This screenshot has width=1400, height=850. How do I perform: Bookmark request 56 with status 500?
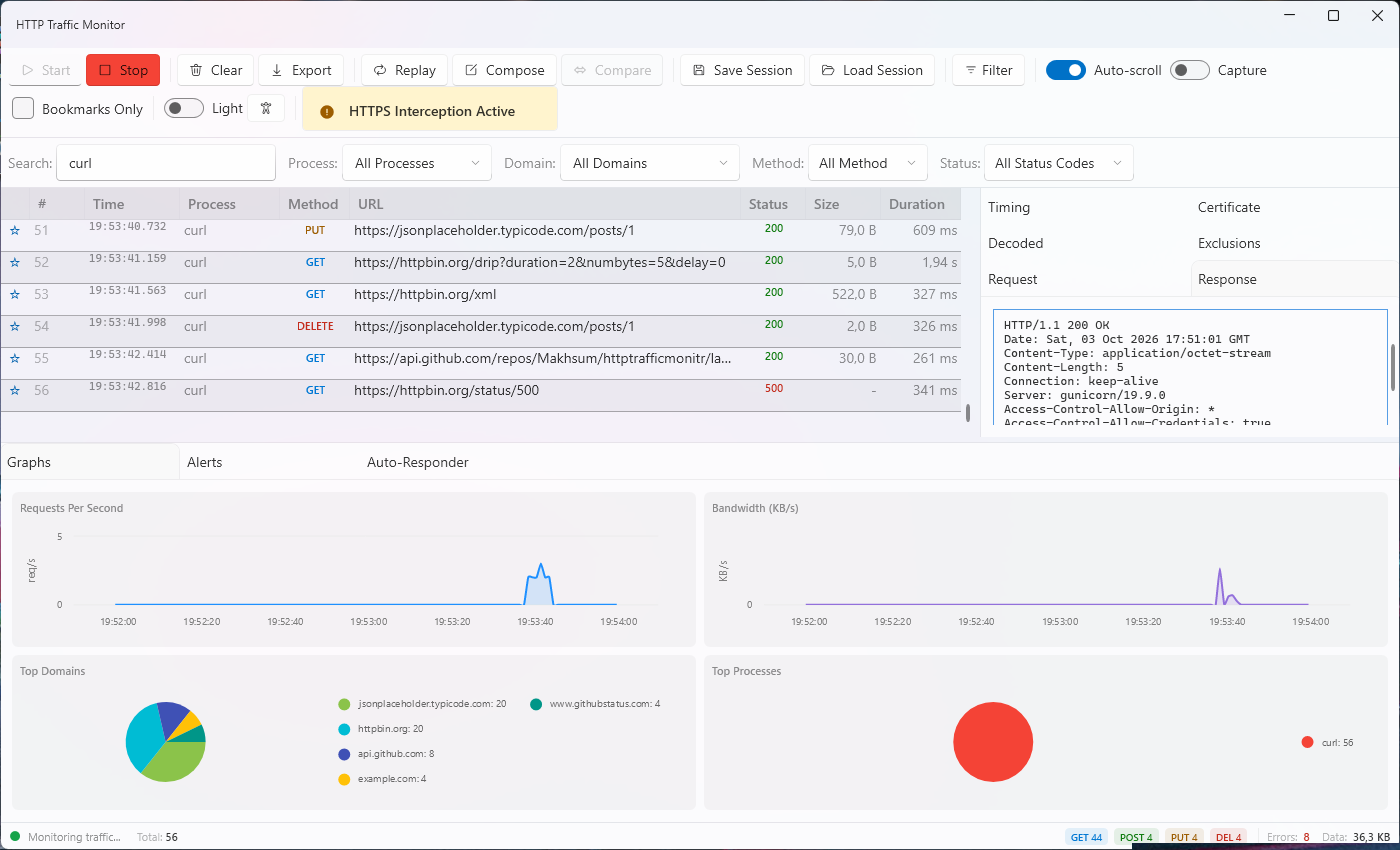coord(15,390)
